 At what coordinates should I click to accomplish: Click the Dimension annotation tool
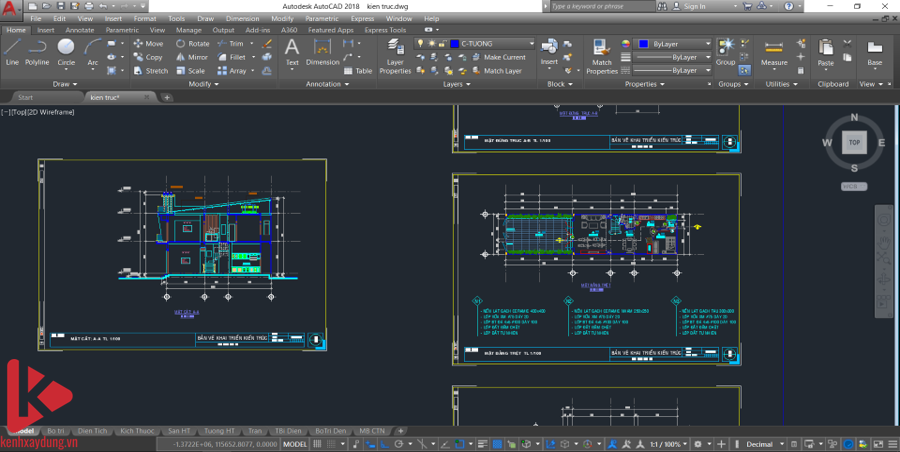[322, 52]
